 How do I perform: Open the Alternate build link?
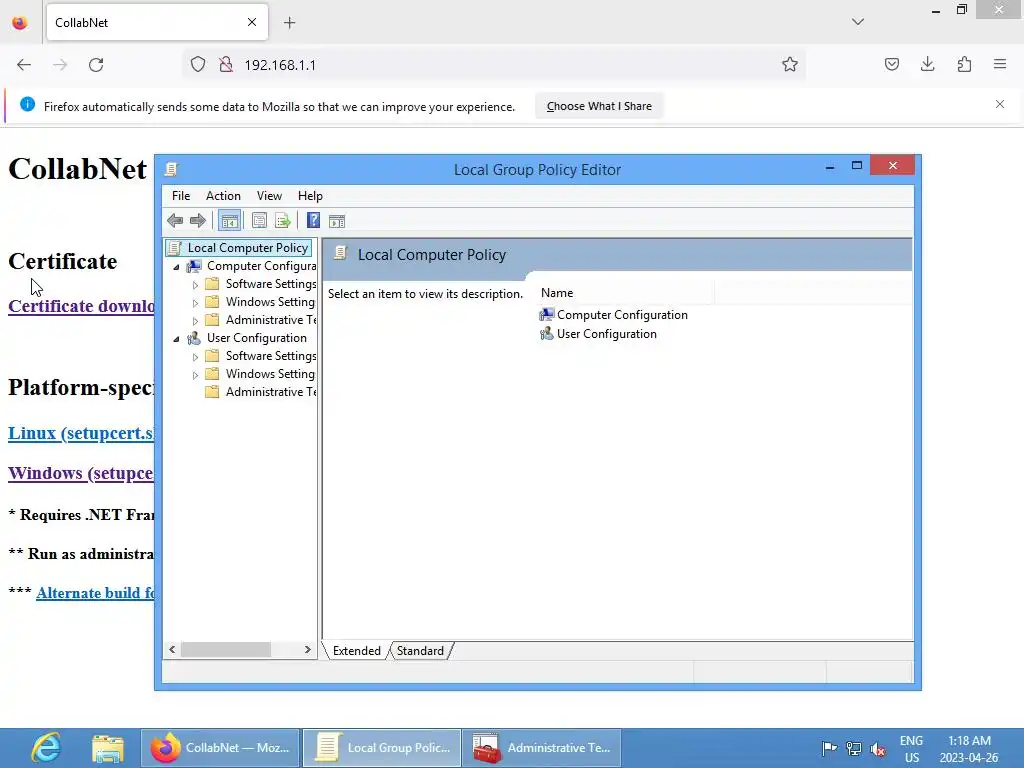pos(95,593)
